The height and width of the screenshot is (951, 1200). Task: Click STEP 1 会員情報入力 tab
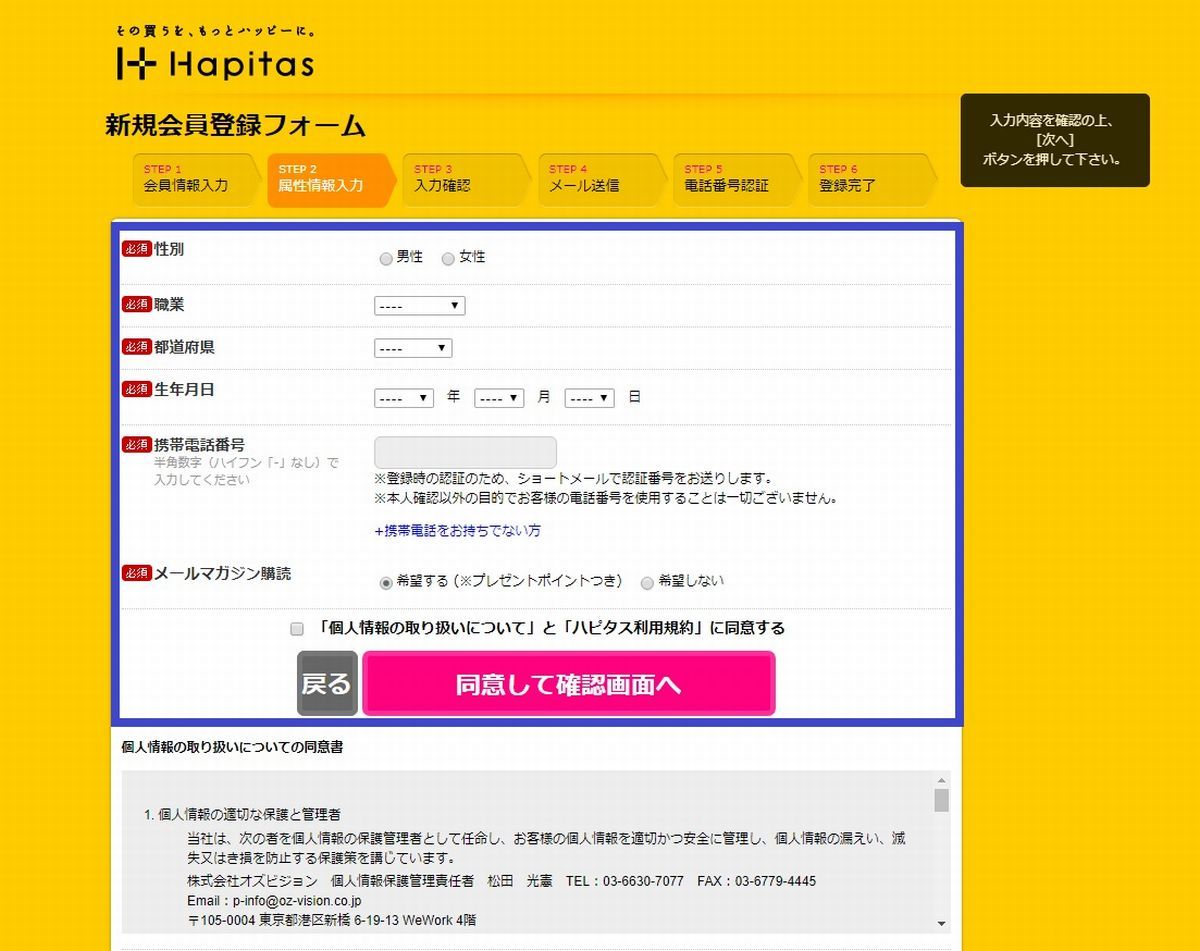(197, 179)
